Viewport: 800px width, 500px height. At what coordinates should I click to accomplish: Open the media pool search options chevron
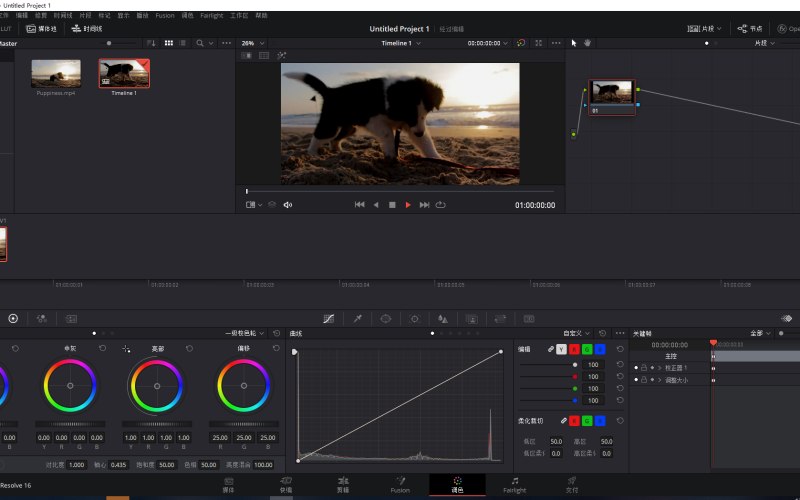211,43
